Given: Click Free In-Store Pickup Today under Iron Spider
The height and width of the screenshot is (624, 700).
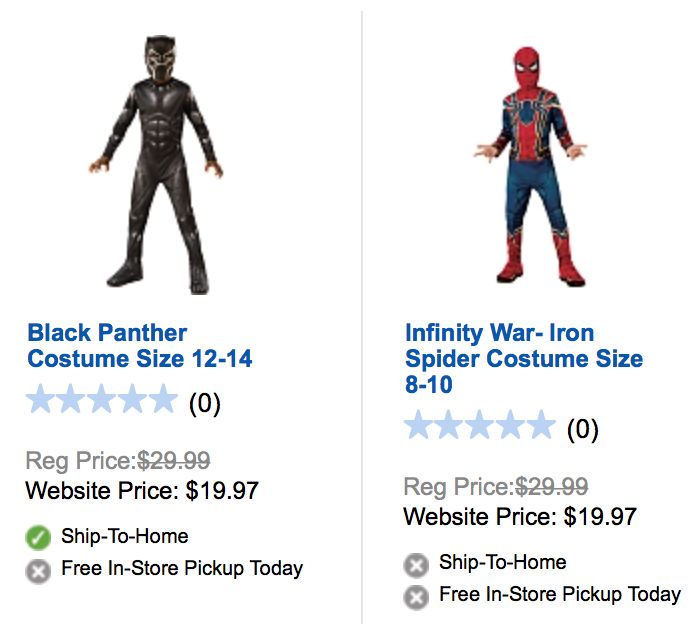Looking at the screenshot, I should point(559,595).
